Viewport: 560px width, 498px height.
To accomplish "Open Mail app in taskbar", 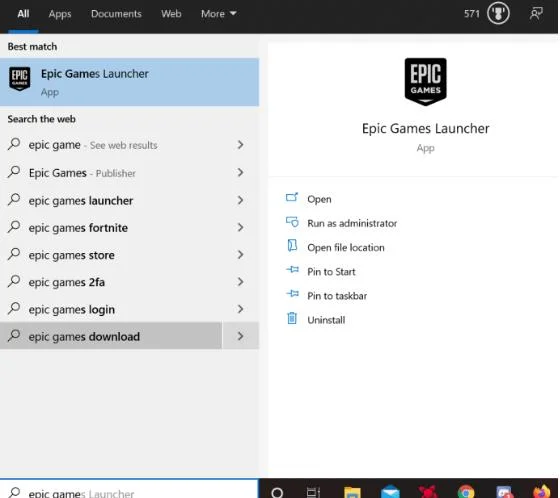I will [390, 492].
